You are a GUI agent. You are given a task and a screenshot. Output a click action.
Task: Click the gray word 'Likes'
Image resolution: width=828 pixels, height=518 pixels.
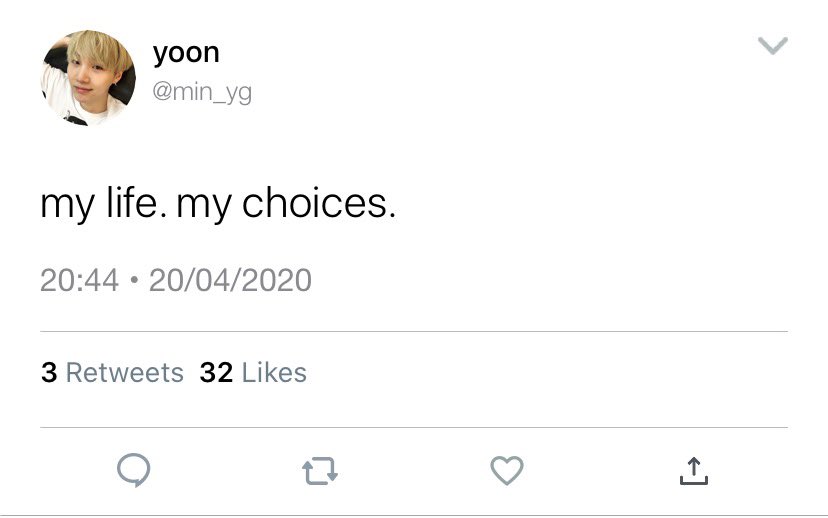274,372
